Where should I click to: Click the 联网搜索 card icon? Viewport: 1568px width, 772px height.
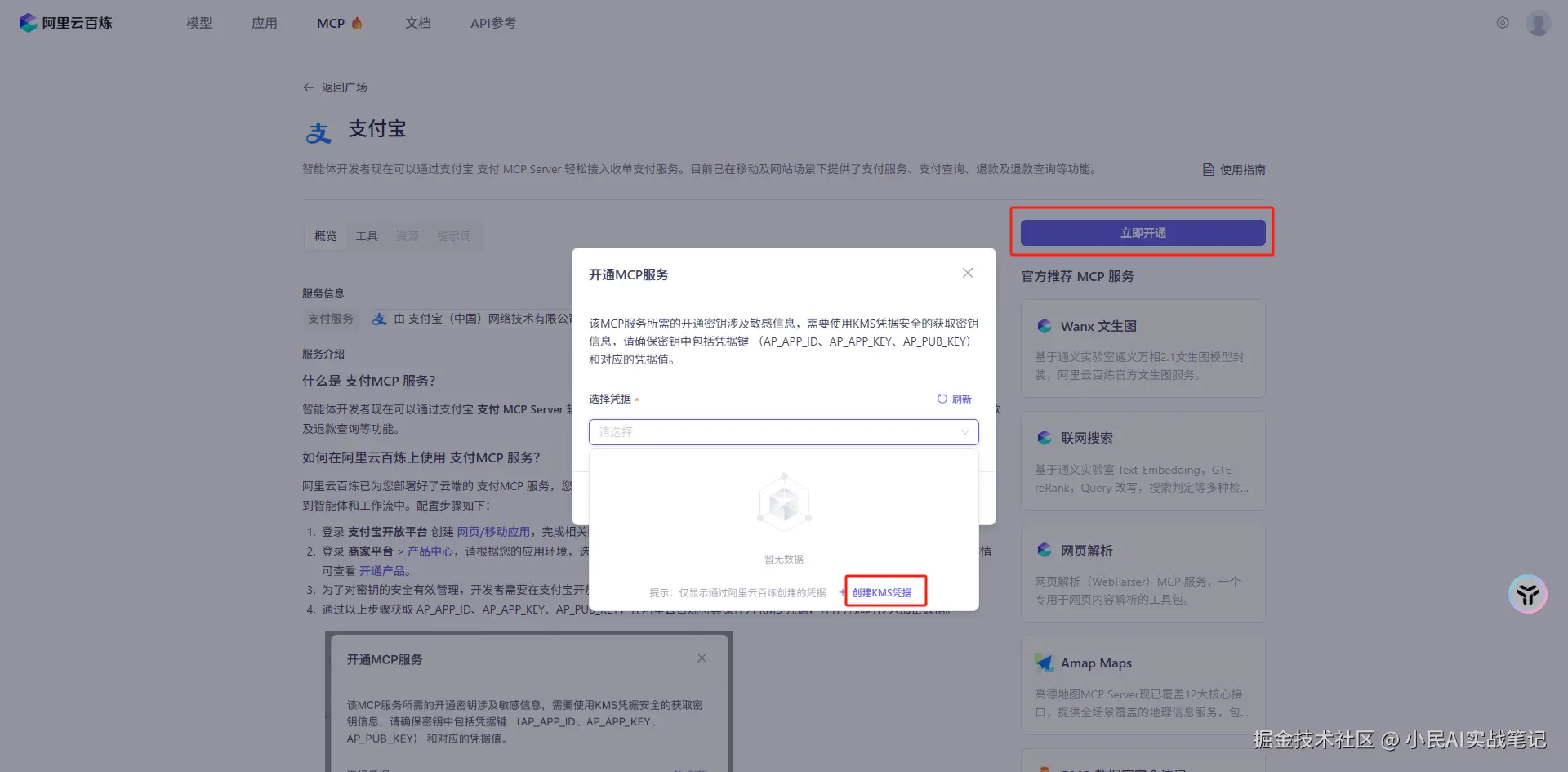1045,438
